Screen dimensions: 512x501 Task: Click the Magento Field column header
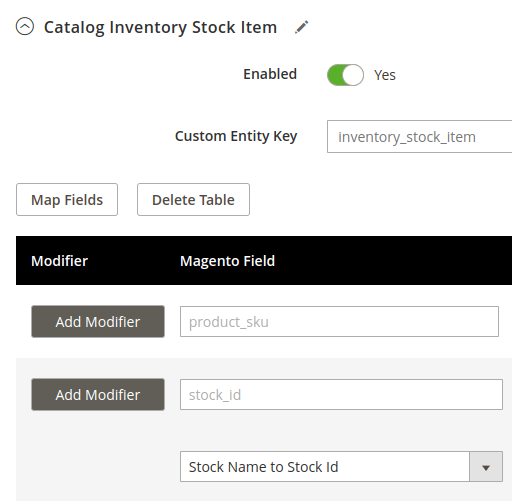click(x=228, y=261)
